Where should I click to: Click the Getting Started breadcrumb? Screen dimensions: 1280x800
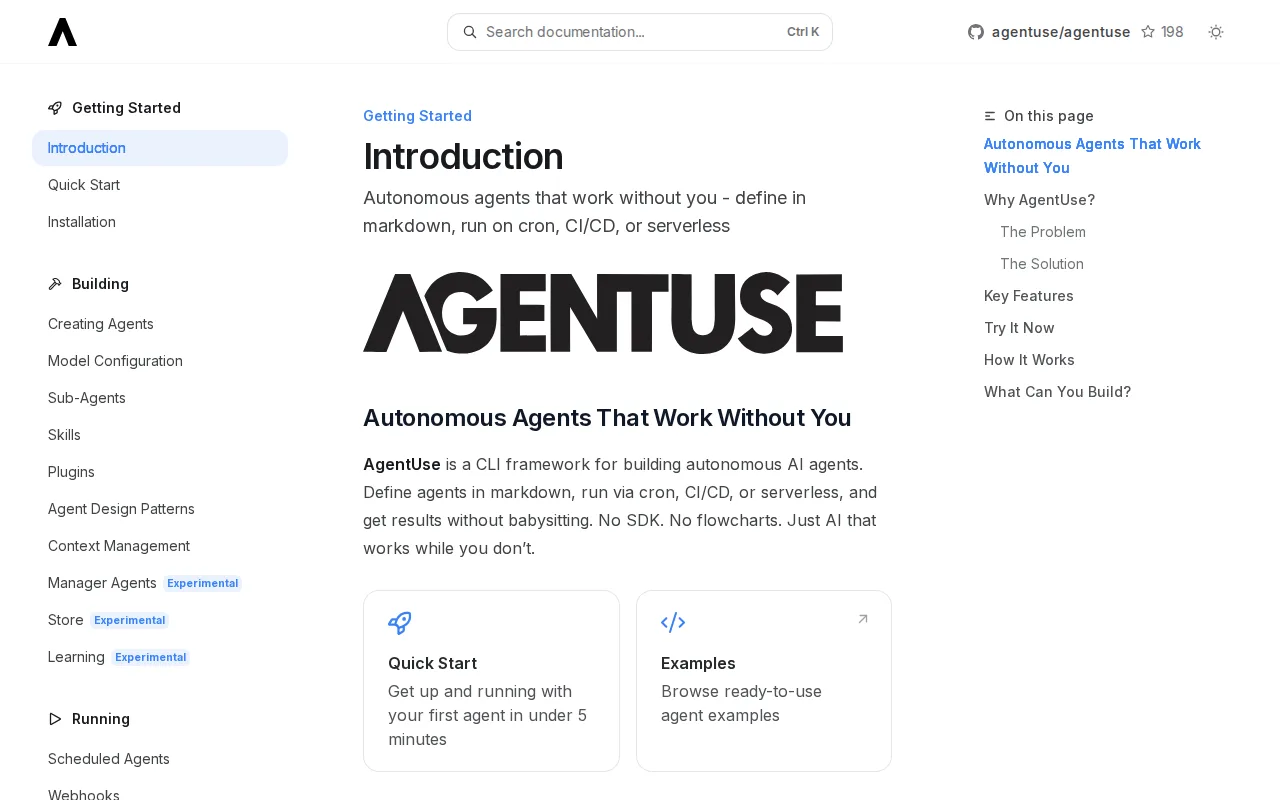pos(417,116)
